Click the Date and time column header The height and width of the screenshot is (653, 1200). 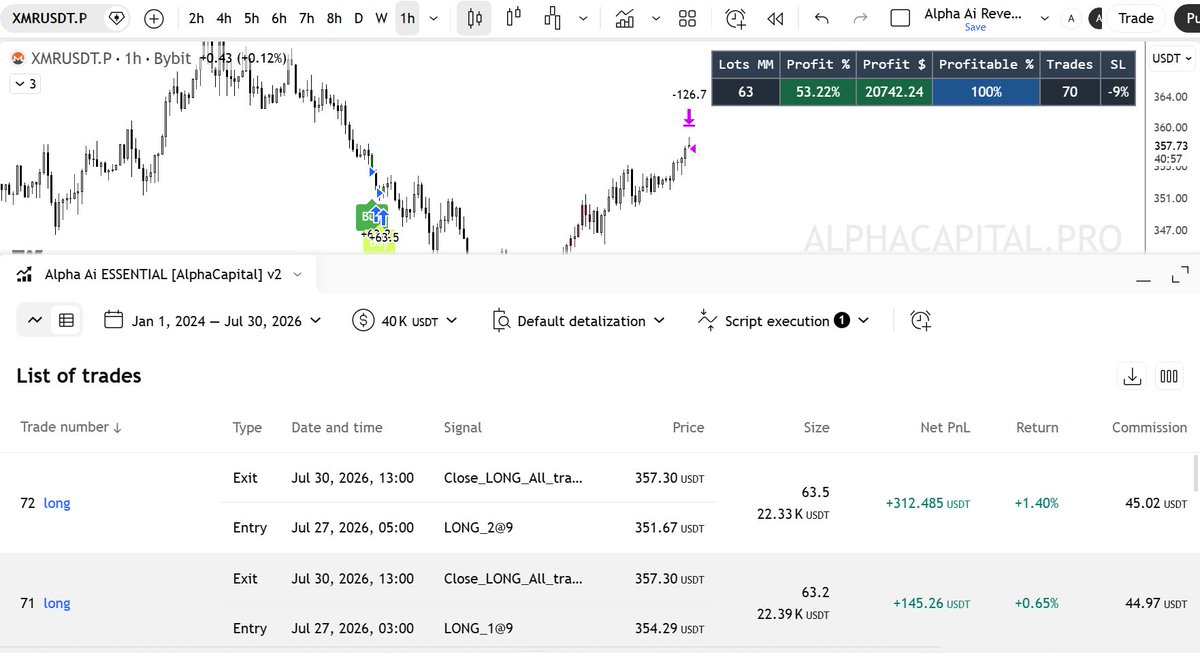pos(337,427)
